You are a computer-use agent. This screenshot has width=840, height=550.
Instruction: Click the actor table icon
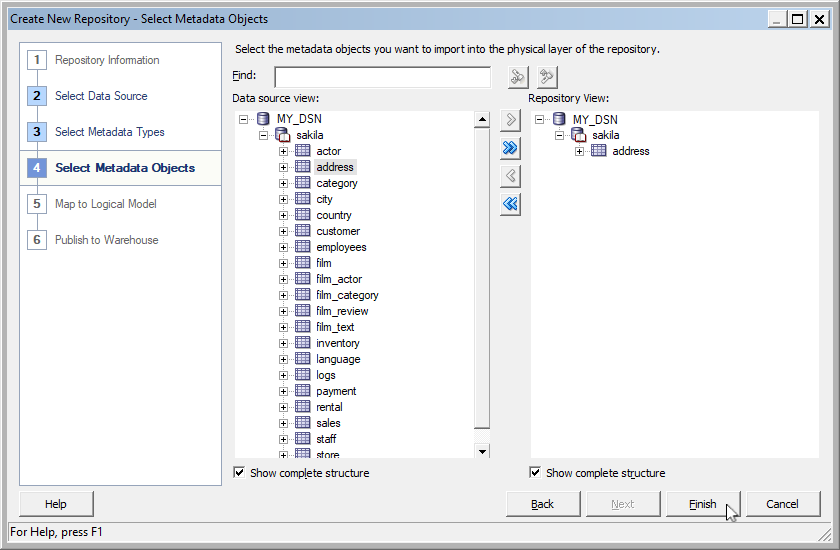click(x=303, y=151)
